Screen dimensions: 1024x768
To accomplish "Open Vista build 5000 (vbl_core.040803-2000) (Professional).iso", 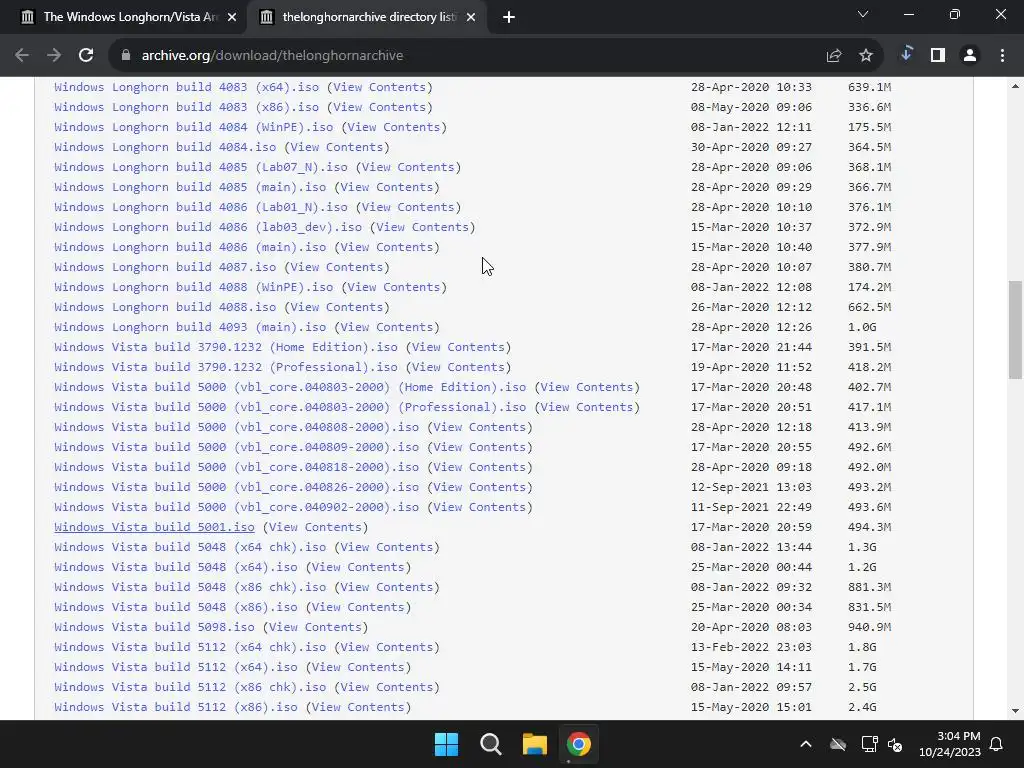I will tap(290, 408).
